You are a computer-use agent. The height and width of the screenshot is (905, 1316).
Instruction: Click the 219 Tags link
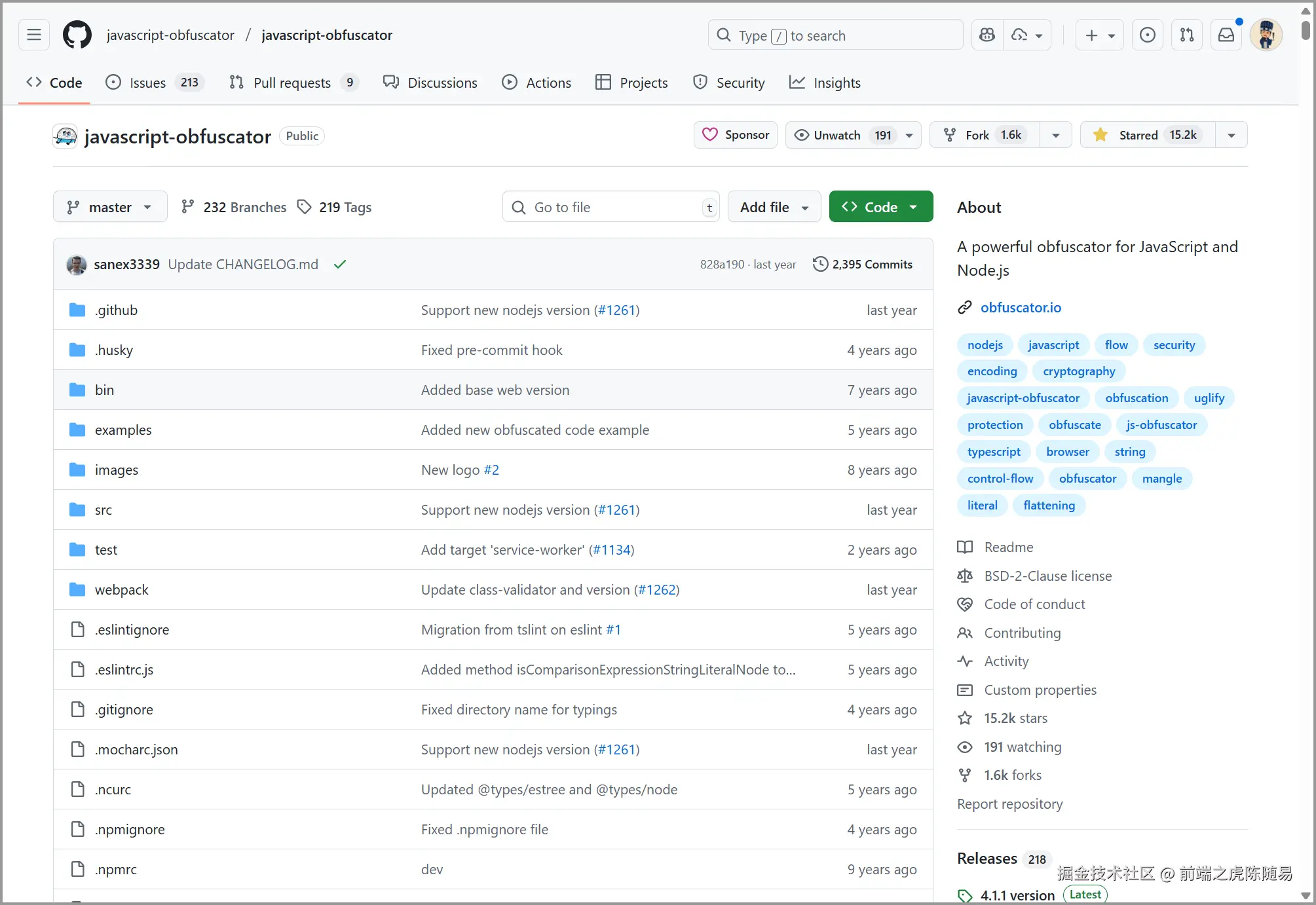click(x=334, y=207)
